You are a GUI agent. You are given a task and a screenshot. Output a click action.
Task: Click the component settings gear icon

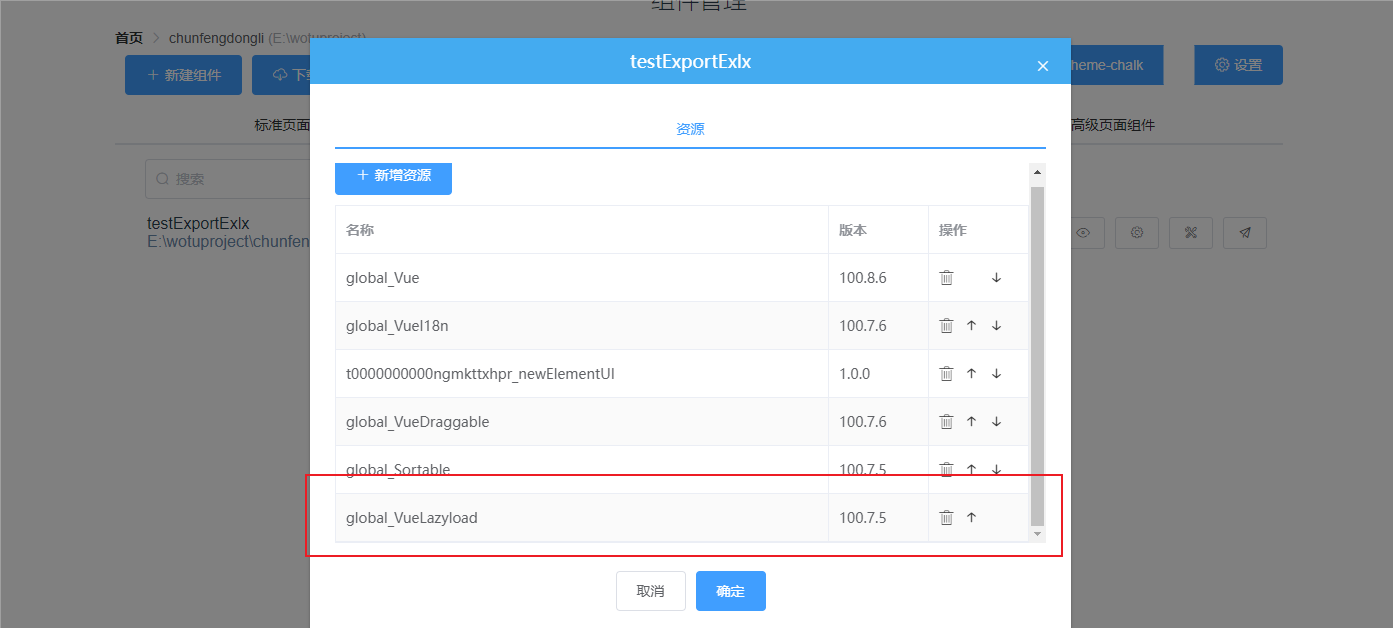click(1137, 233)
